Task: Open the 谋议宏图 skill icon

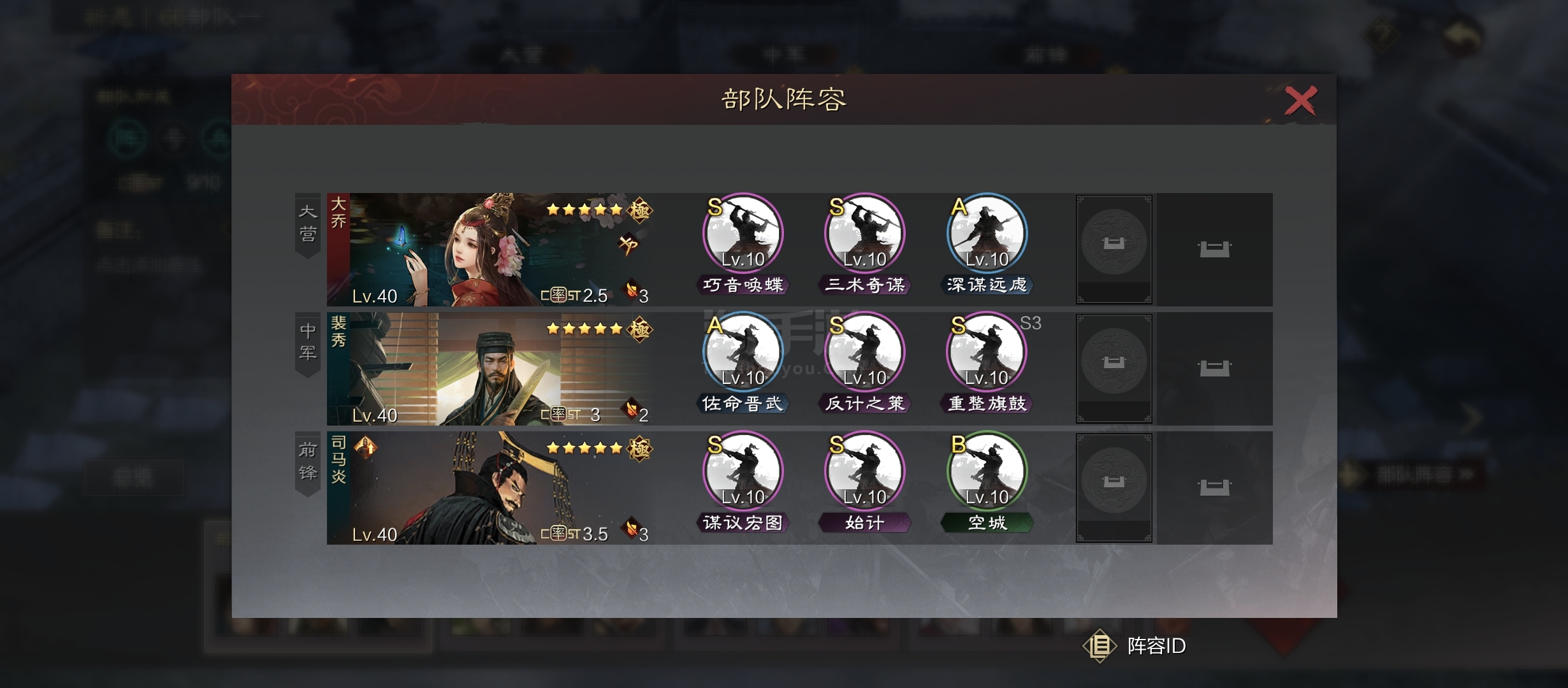Action: (743, 472)
